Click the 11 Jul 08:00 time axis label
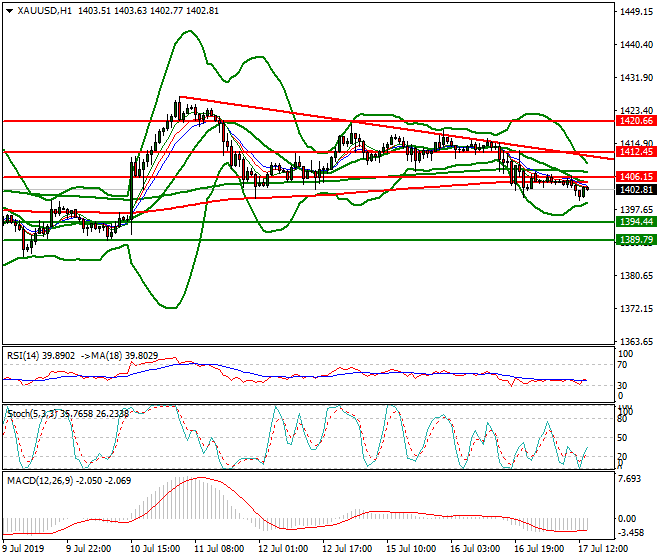Image resolution: width=660 pixels, height=560 pixels. tap(219, 549)
